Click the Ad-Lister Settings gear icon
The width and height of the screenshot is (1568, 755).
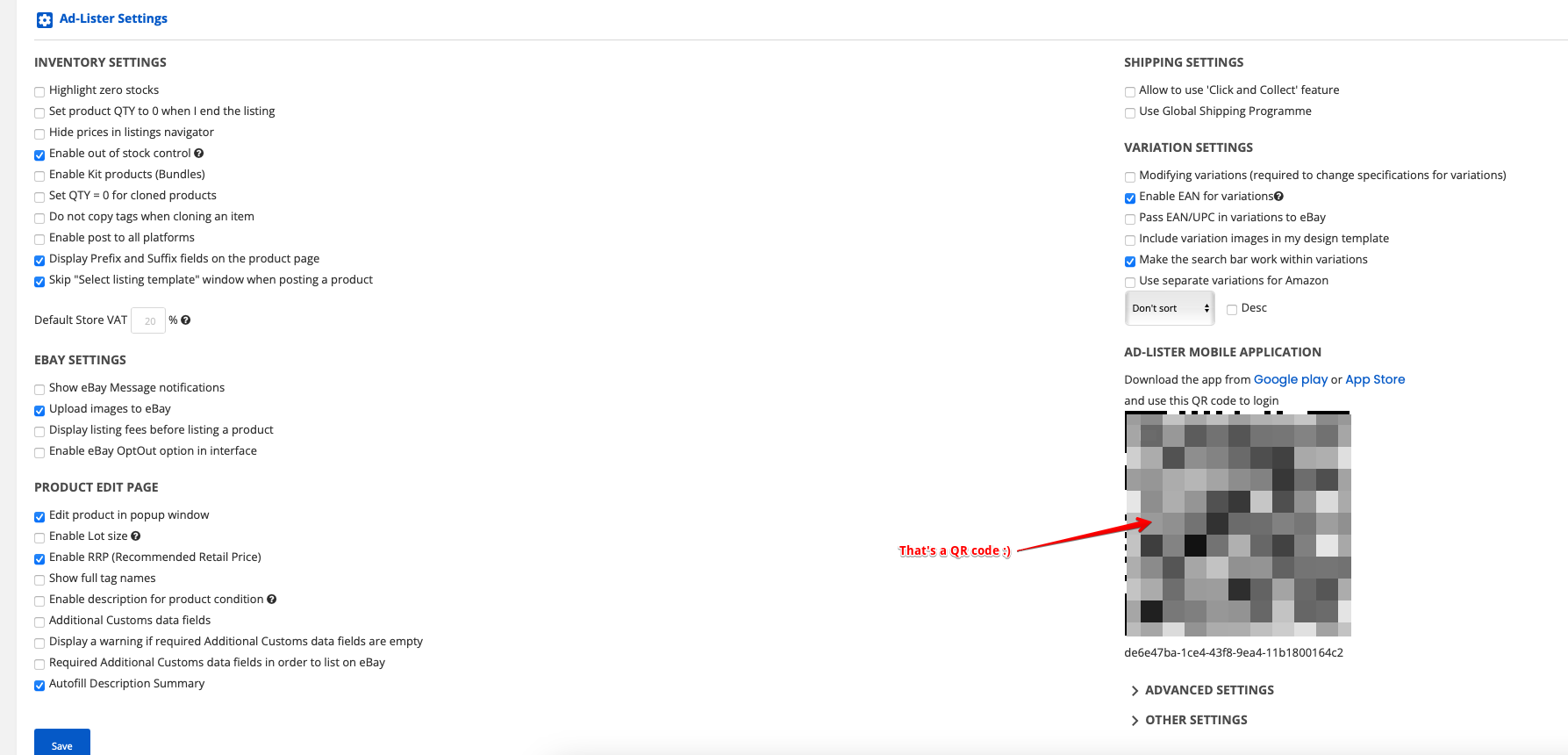click(x=45, y=19)
